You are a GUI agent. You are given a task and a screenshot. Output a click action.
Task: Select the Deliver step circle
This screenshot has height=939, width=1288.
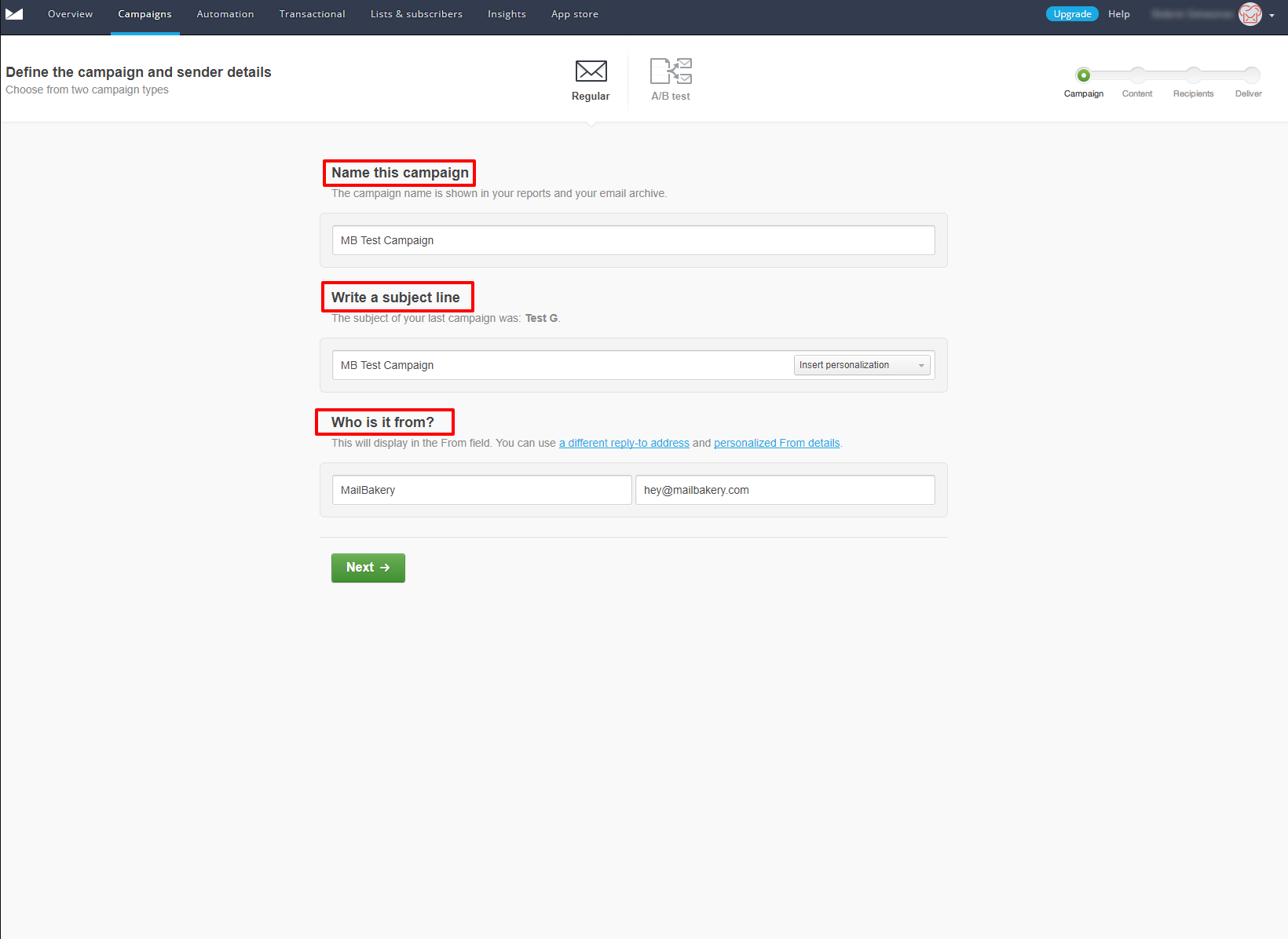click(1251, 75)
